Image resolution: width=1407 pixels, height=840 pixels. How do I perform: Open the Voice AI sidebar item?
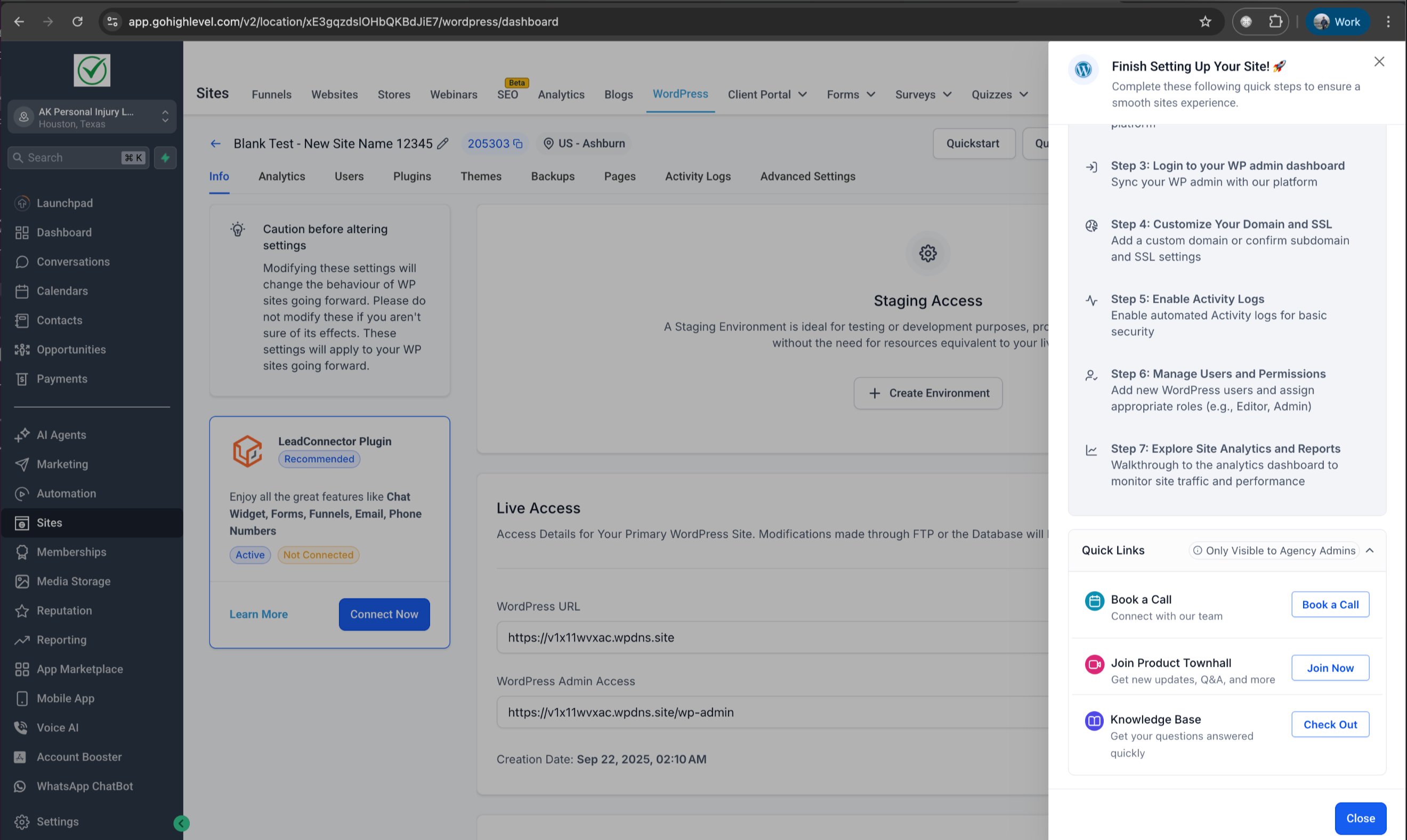[x=57, y=728]
